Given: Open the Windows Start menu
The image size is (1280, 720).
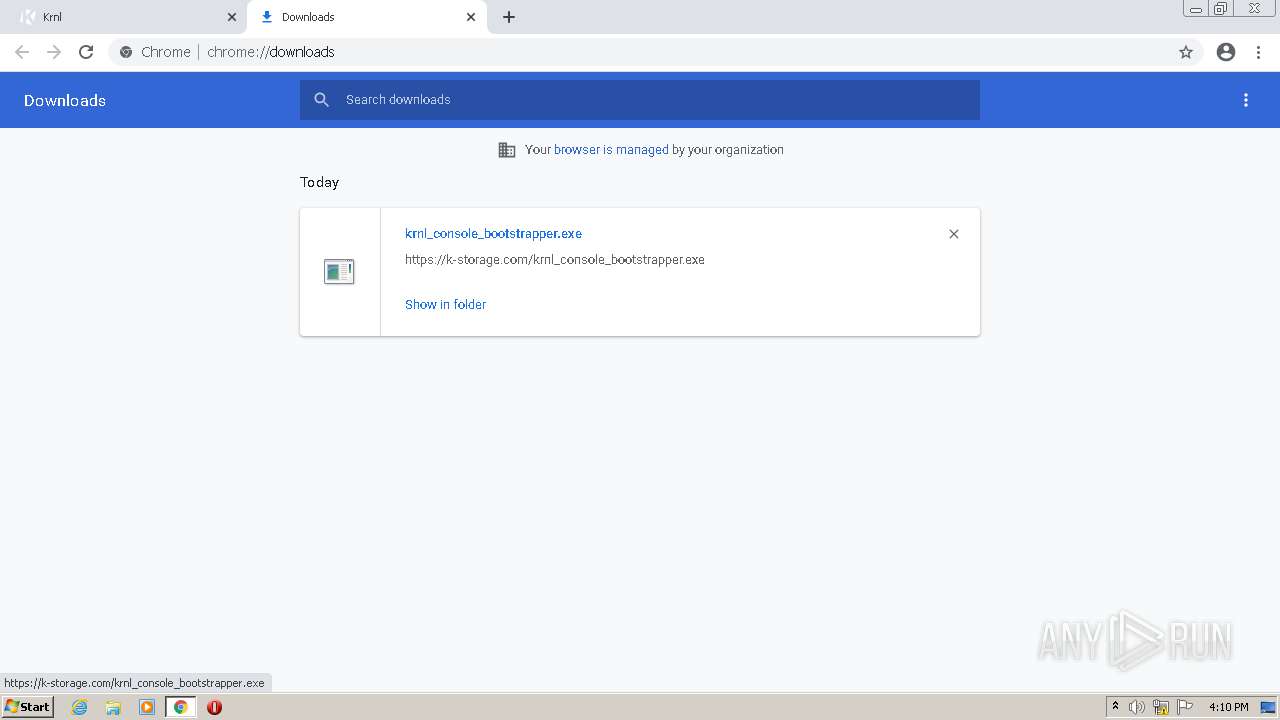Looking at the screenshot, I should (28, 707).
